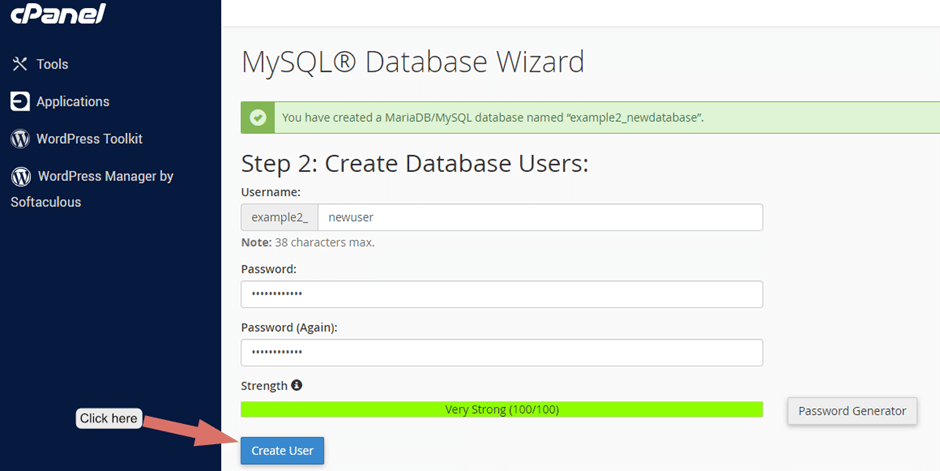The width and height of the screenshot is (940, 471).
Task: Click the example2_ username prefix
Action: click(279, 217)
